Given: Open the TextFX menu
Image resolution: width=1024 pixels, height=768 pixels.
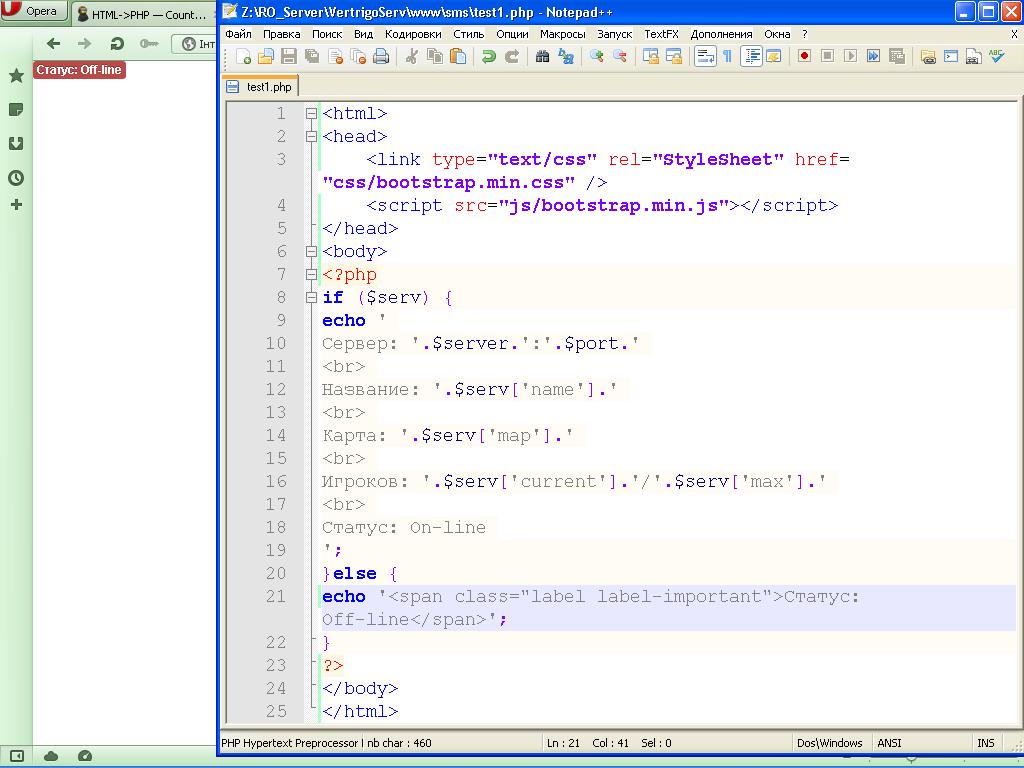Looking at the screenshot, I should [x=661, y=34].
